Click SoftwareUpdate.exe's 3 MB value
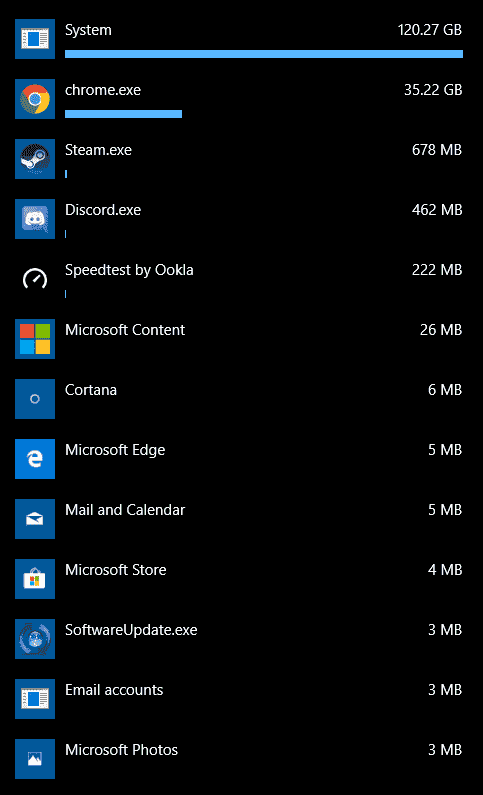This screenshot has width=483, height=795. click(x=445, y=630)
